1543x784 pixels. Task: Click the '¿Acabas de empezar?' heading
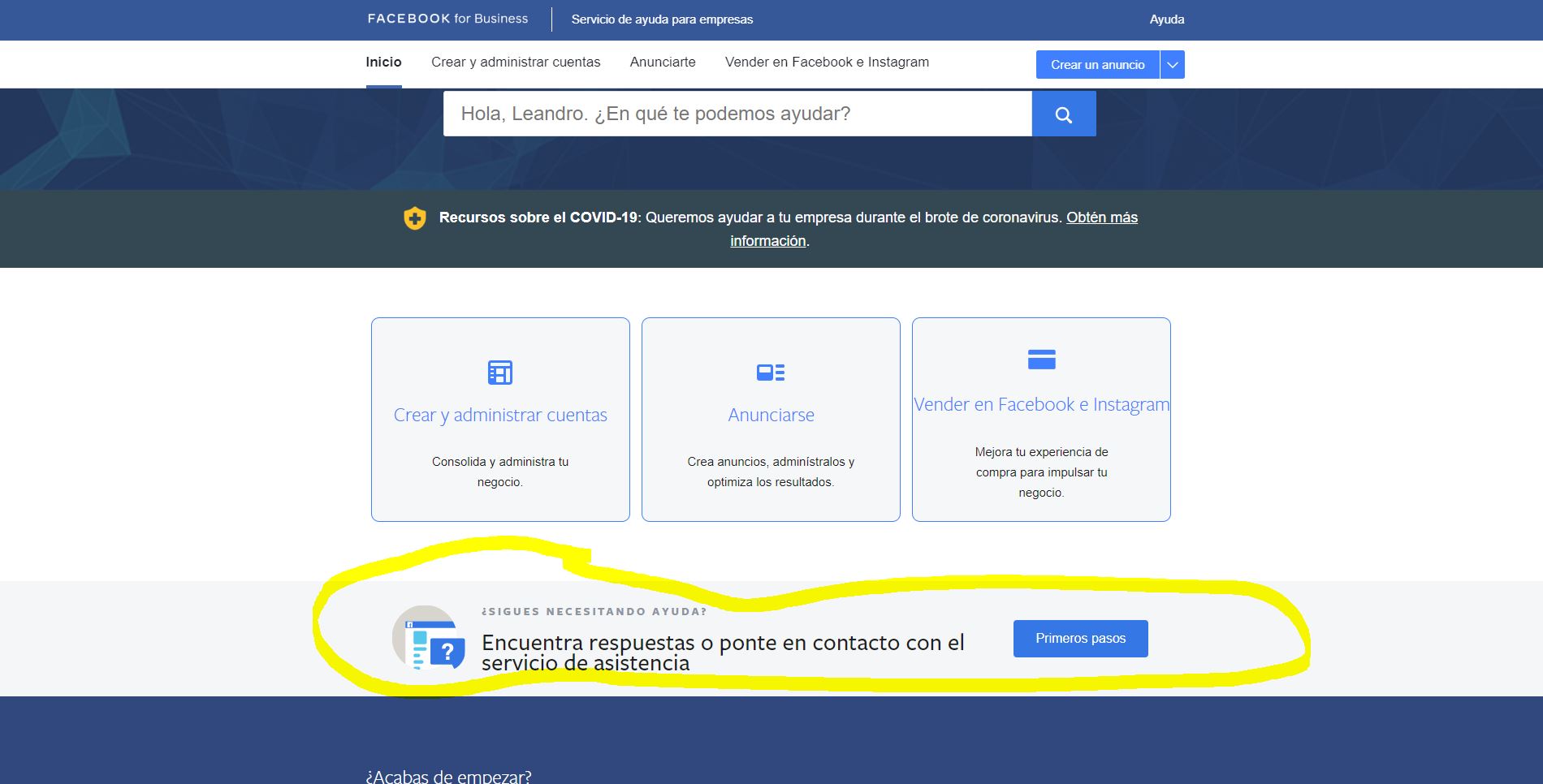[x=448, y=777]
